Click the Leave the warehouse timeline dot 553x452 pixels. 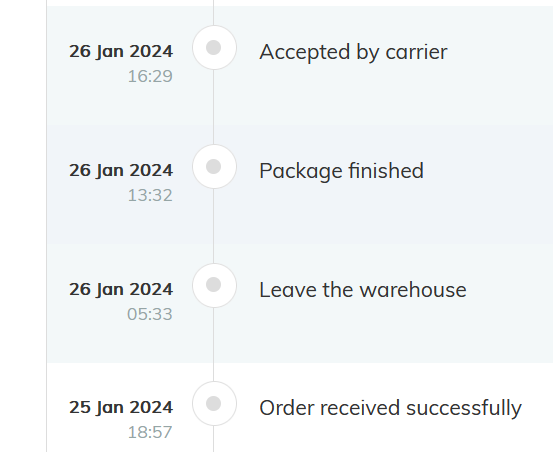pos(214,285)
